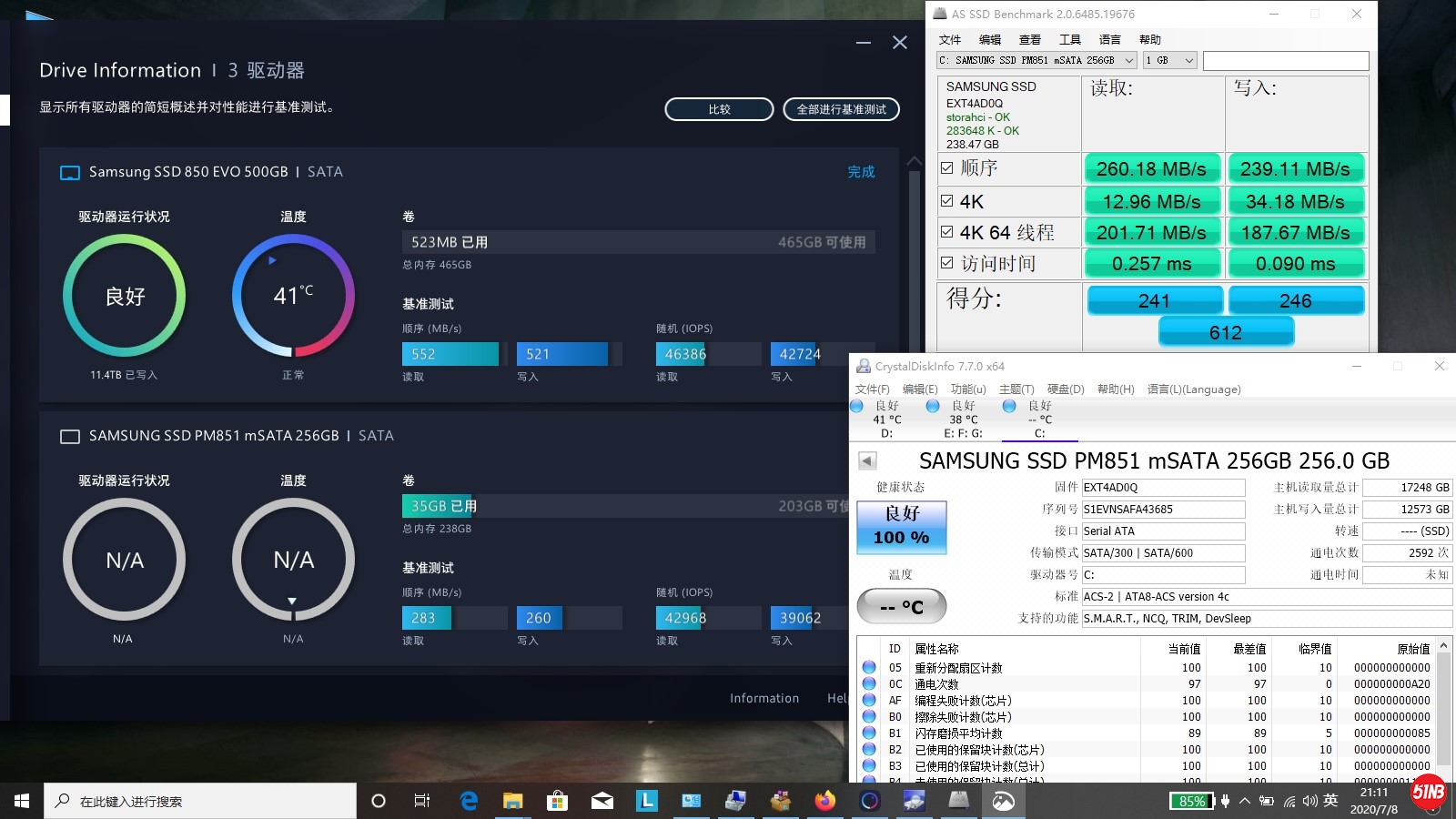Viewport: 1456px width, 819px height.
Task: Click status orb for attribute AF row
Action: click(869, 700)
